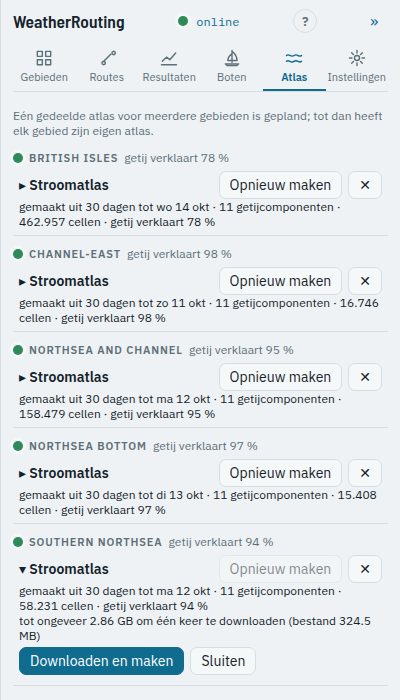Click Downloaden en maken button
400x700 pixels.
point(101,661)
